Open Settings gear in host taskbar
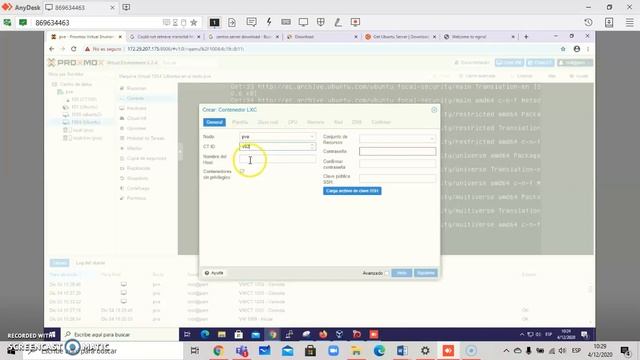Screen dimensions: 640x360 [x=425, y=351]
